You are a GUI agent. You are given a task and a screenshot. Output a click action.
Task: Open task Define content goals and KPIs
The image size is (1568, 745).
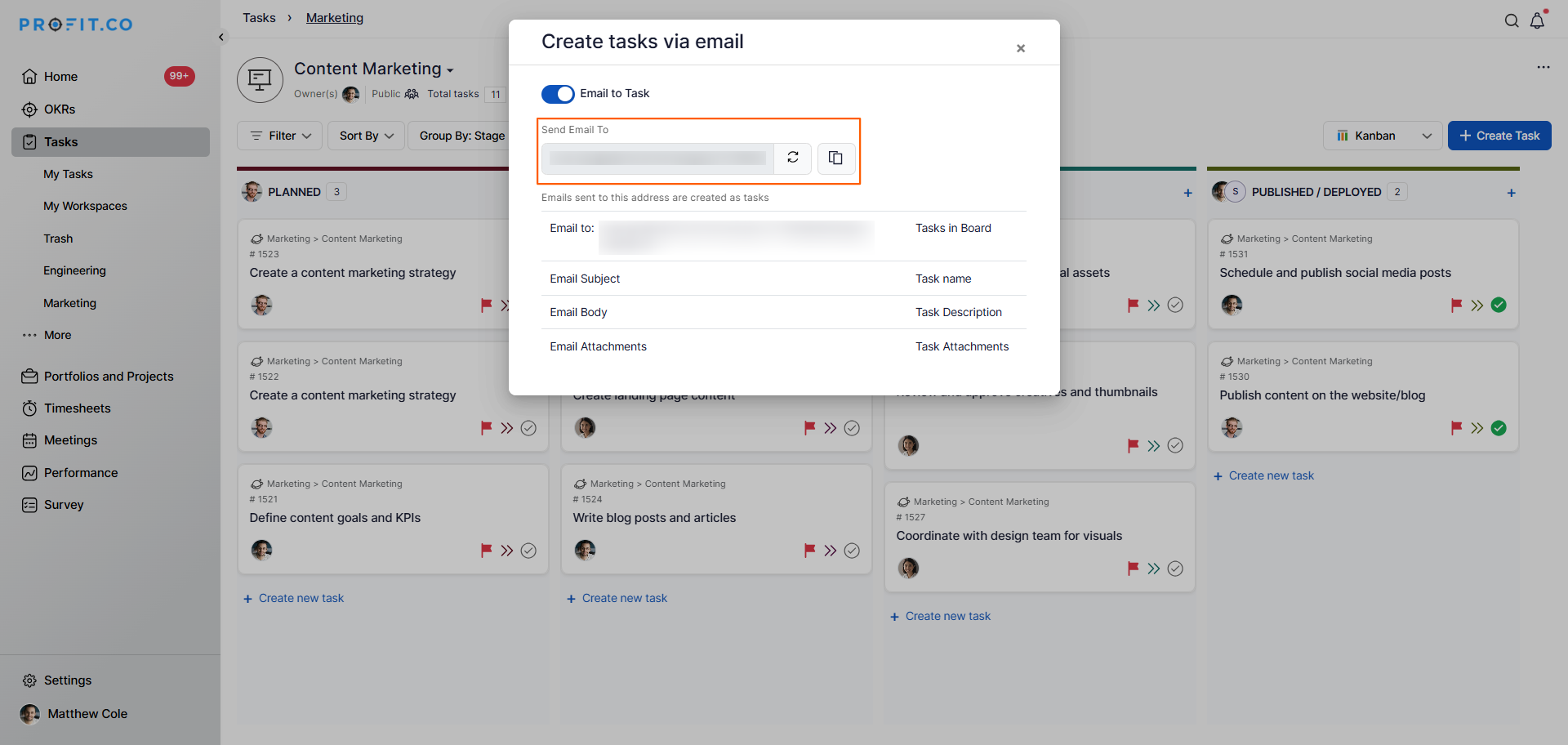335,518
